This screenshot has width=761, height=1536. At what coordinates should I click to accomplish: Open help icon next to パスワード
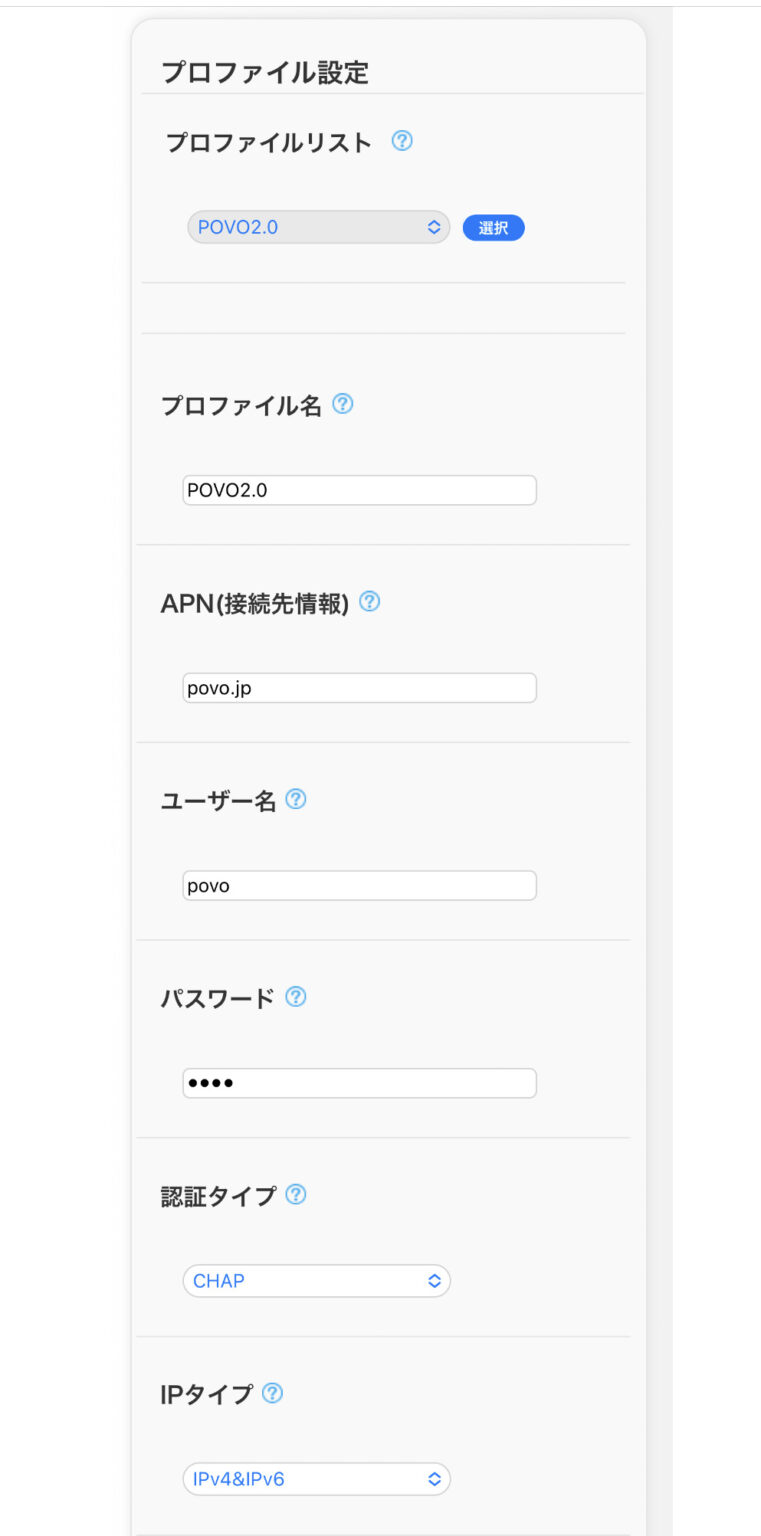[x=296, y=997]
